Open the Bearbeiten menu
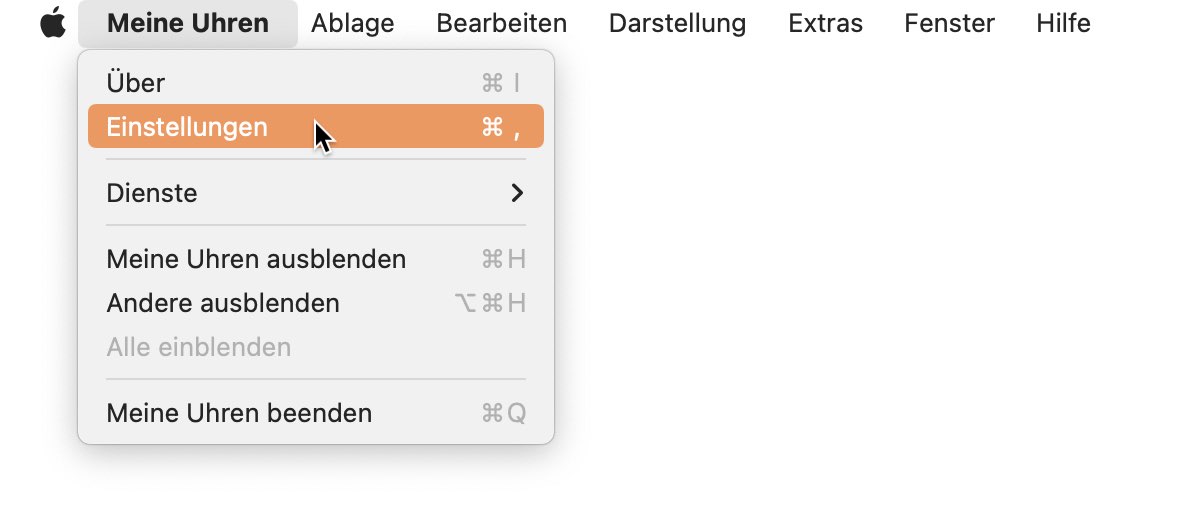Viewport: 1200px width, 506px height. pos(502,23)
